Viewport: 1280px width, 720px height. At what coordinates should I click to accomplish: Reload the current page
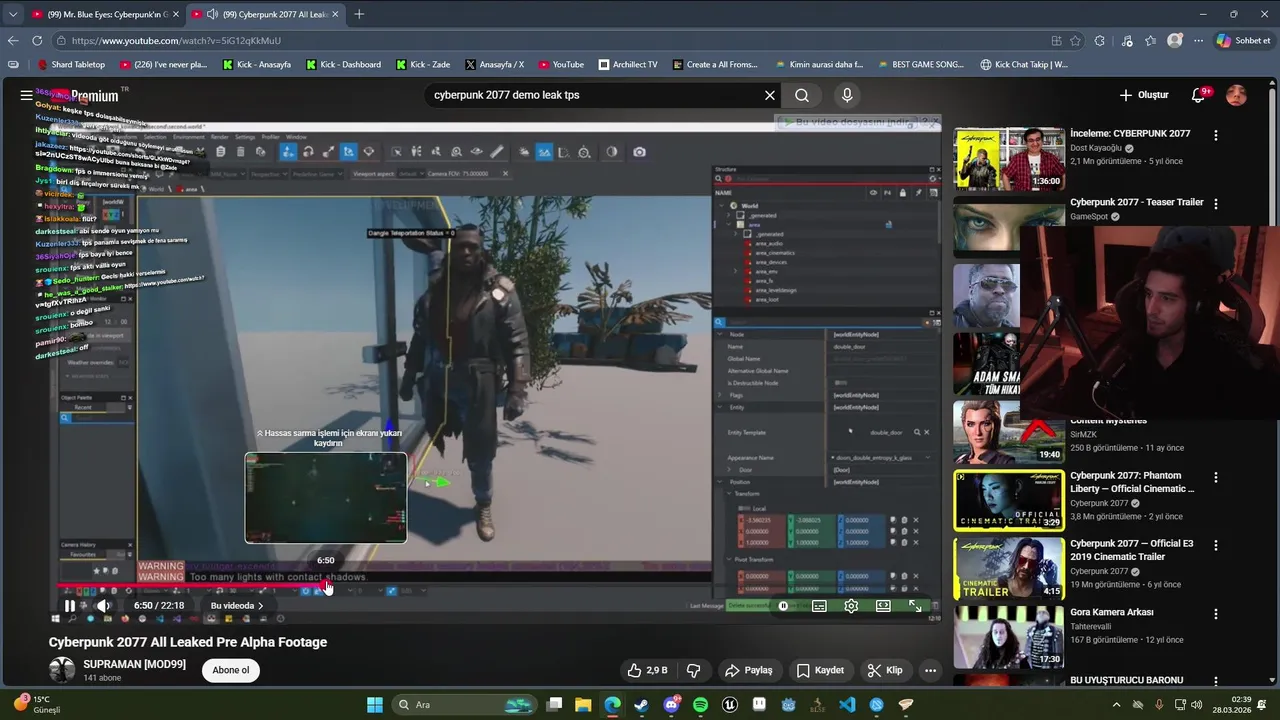click(x=37, y=40)
